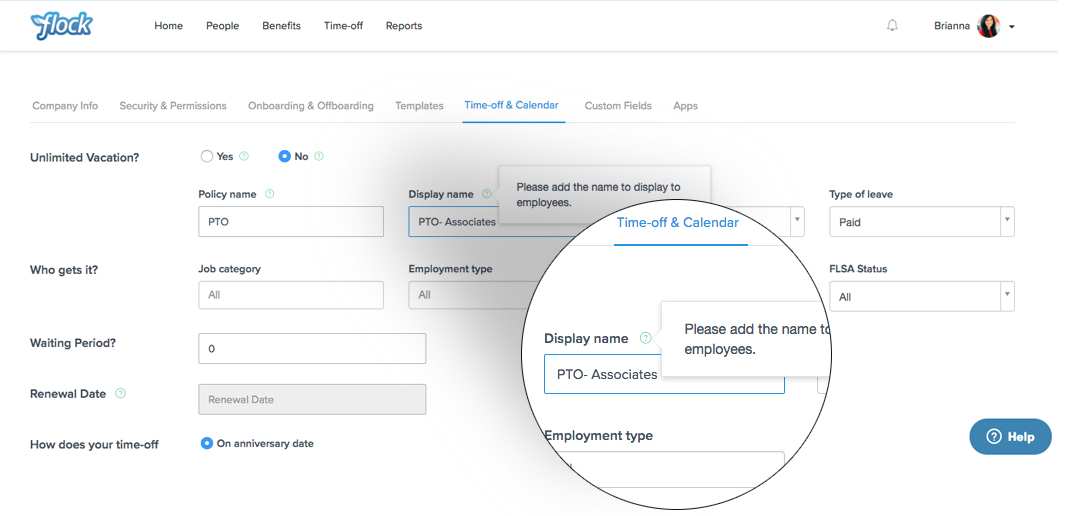1069x516 pixels.
Task: Select the Time-off & Calendar tab
Action: tap(511, 105)
